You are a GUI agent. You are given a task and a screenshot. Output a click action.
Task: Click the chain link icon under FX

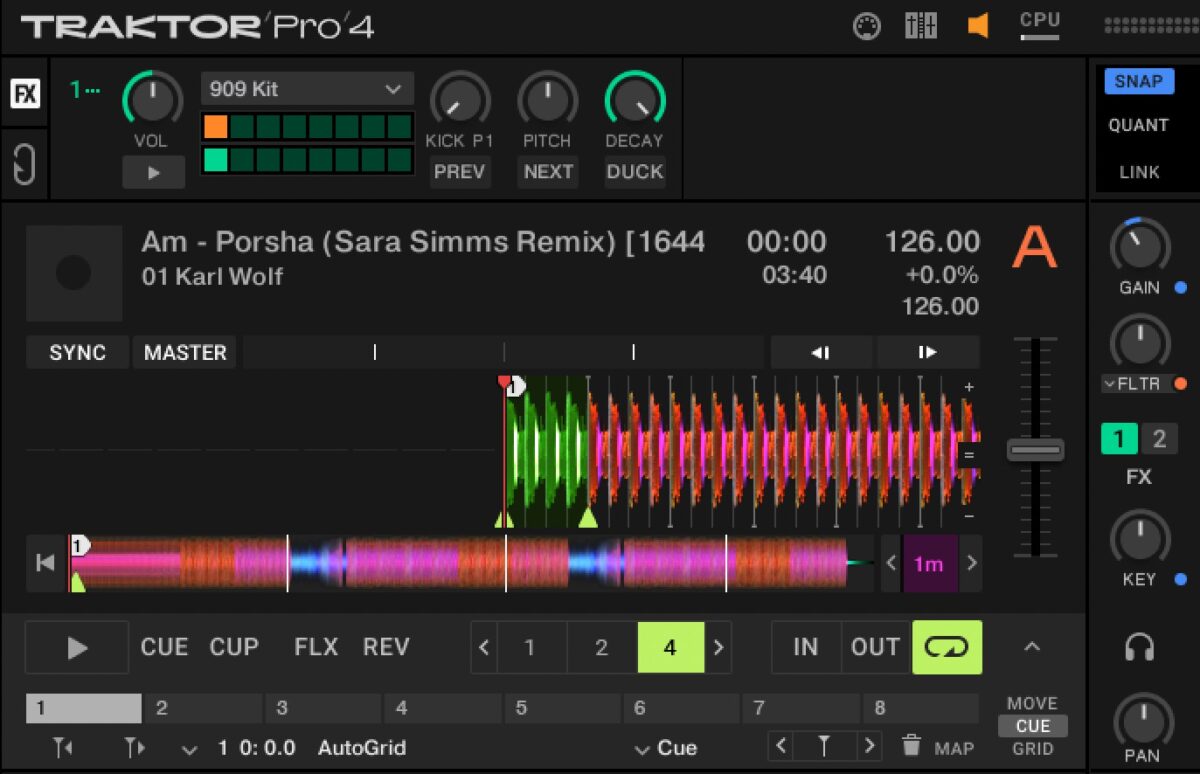pyautogui.click(x=24, y=164)
